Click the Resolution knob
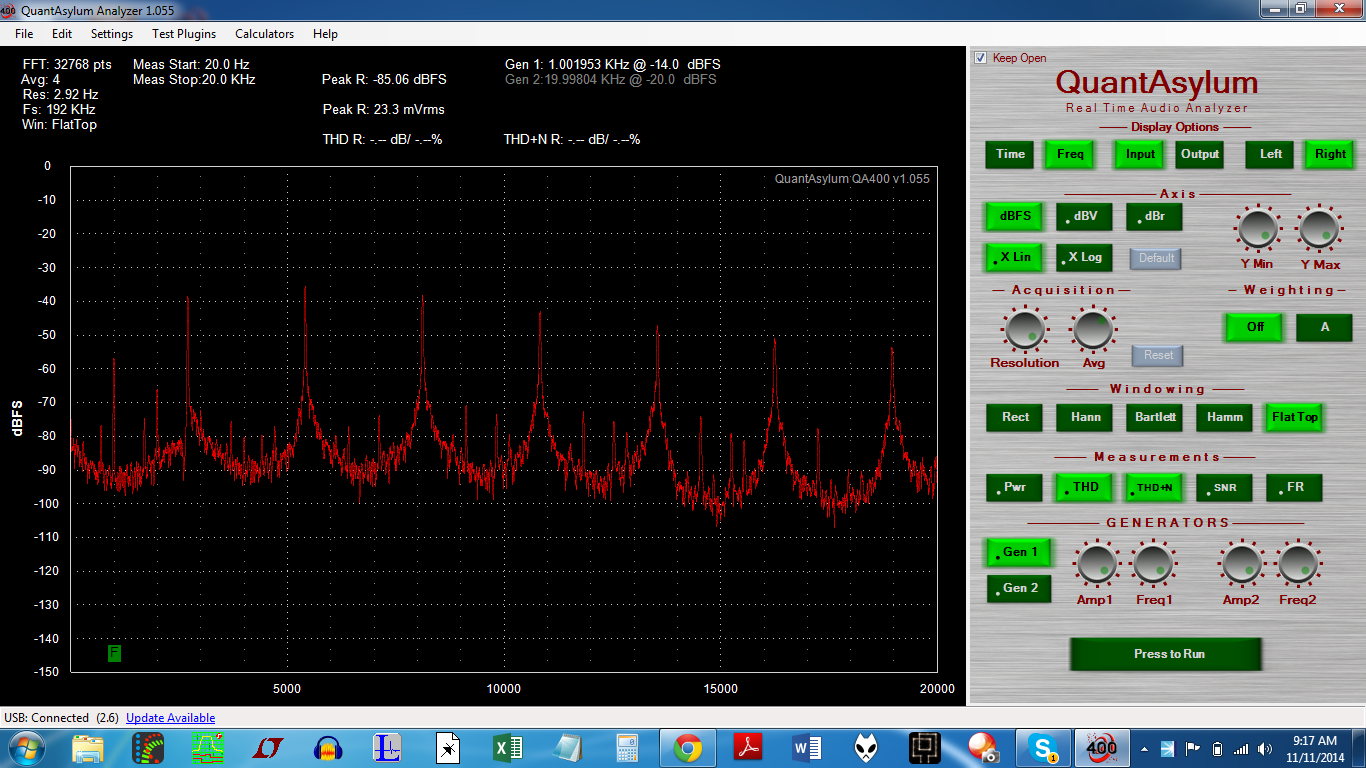 1024,329
